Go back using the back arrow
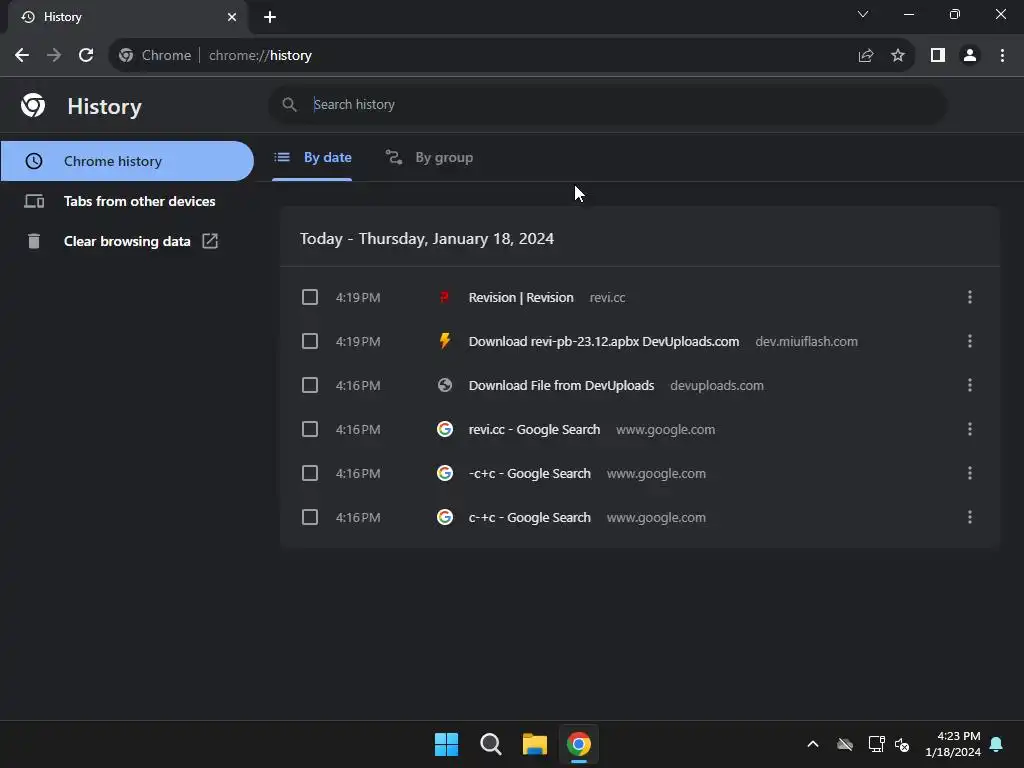This screenshot has height=768, width=1024. click(22, 56)
